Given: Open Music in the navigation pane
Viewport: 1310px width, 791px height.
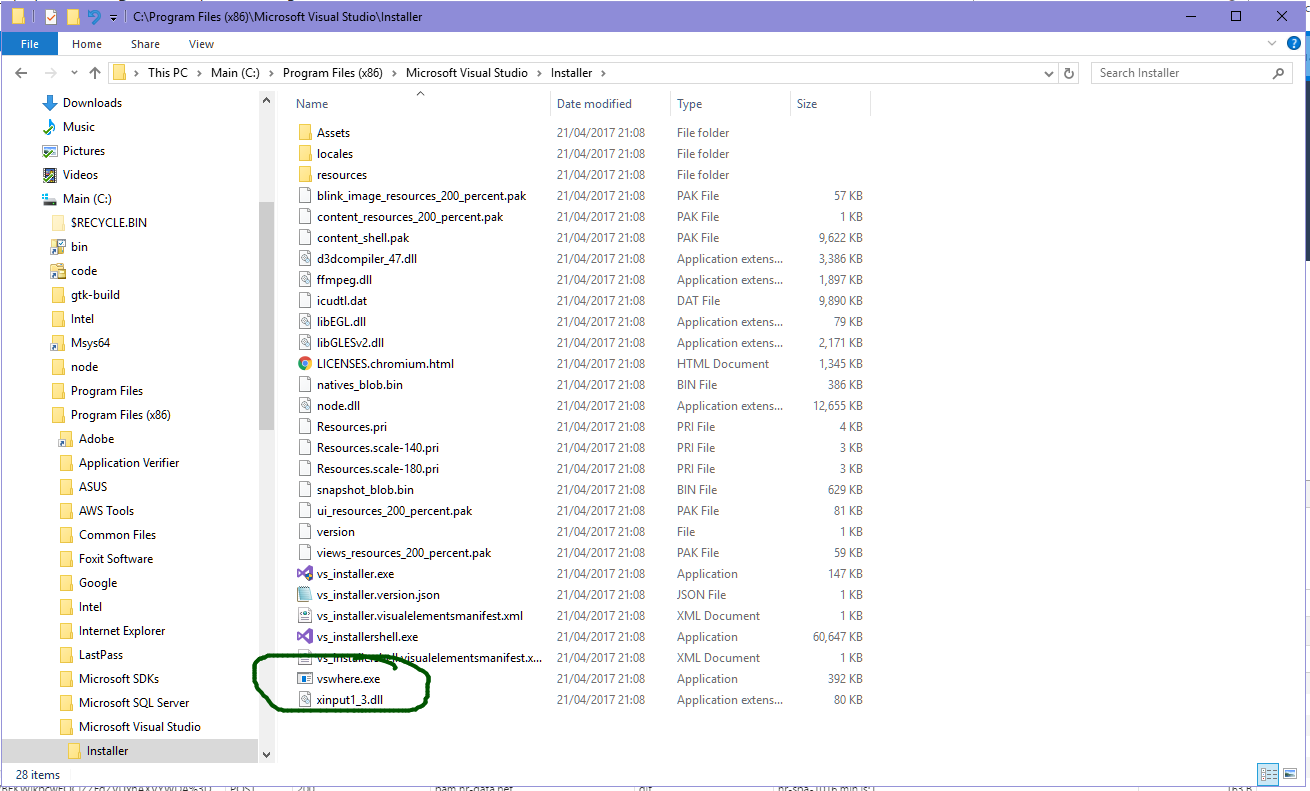Looking at the screenshot, I should tap(79, 127).
